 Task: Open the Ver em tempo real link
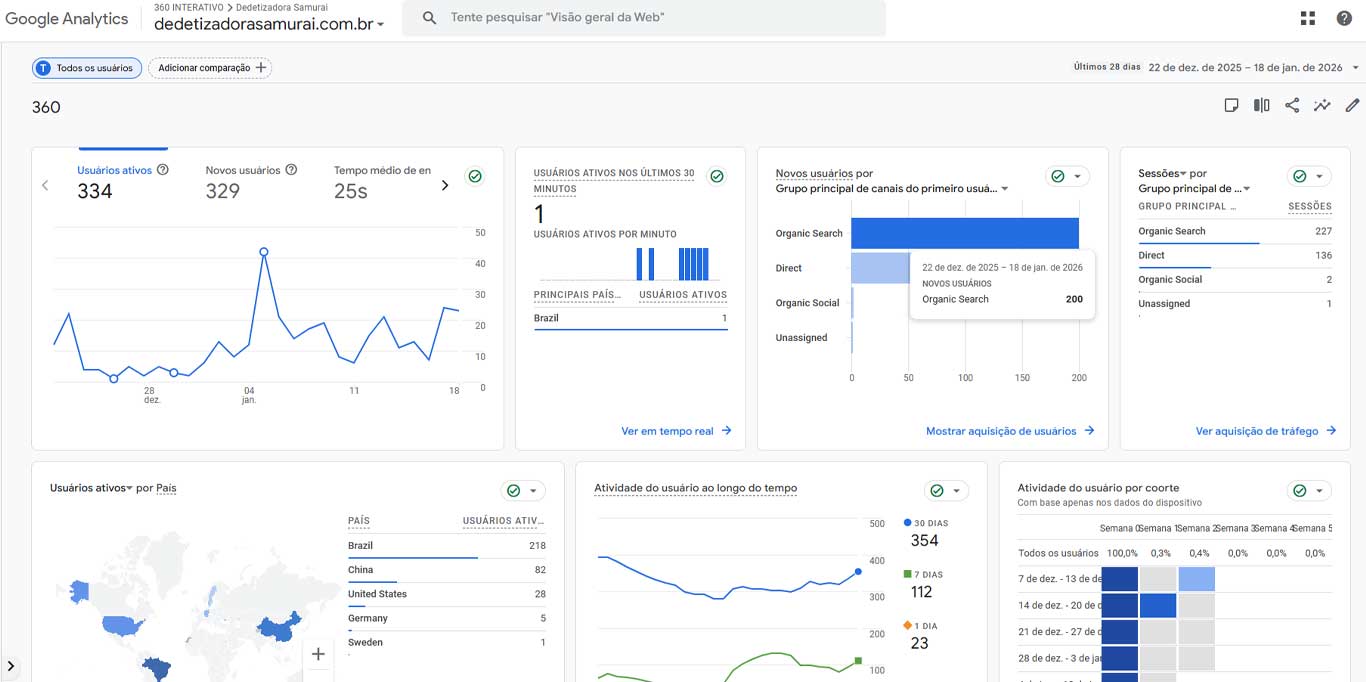[x=676, y=431]
